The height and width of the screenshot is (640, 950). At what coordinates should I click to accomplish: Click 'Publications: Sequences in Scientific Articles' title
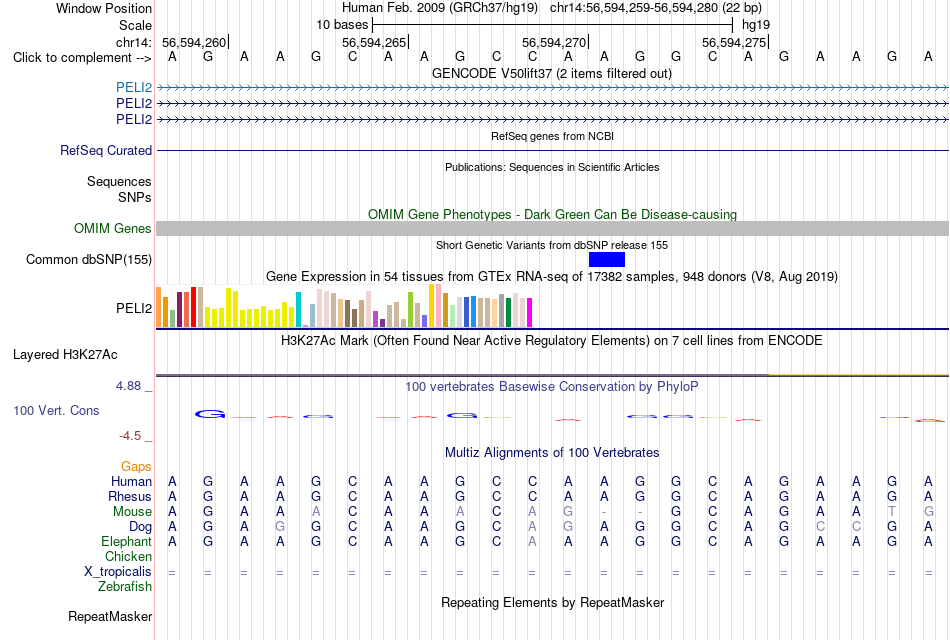tap(552, 167)
